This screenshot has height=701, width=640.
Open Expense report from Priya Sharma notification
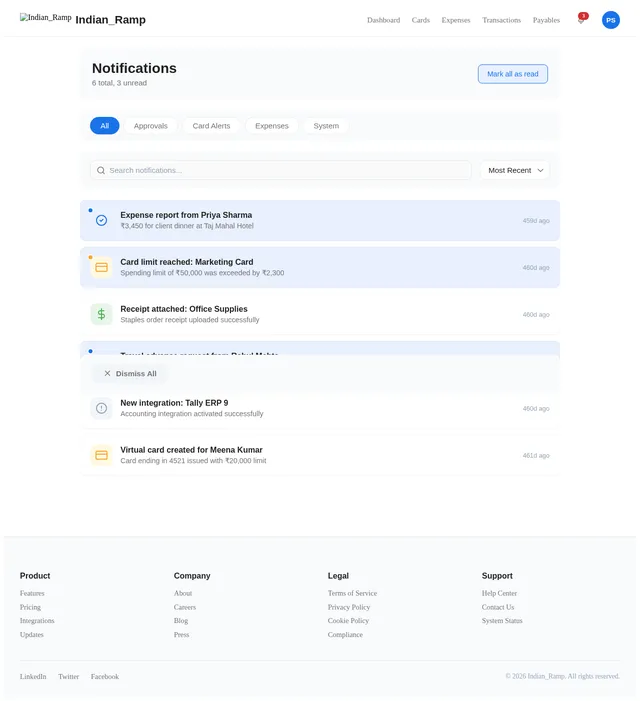click(x=320, y=220)
